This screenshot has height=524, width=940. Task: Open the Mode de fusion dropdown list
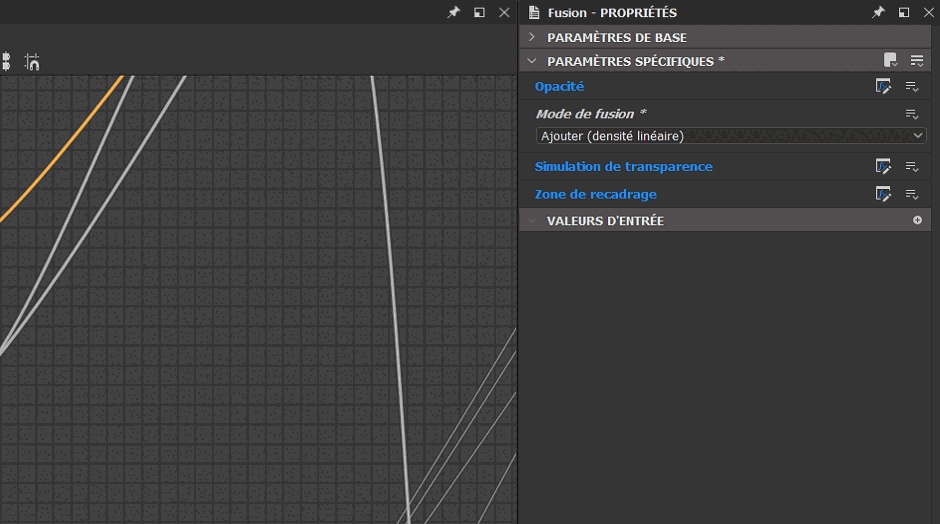tap(730, 136)
